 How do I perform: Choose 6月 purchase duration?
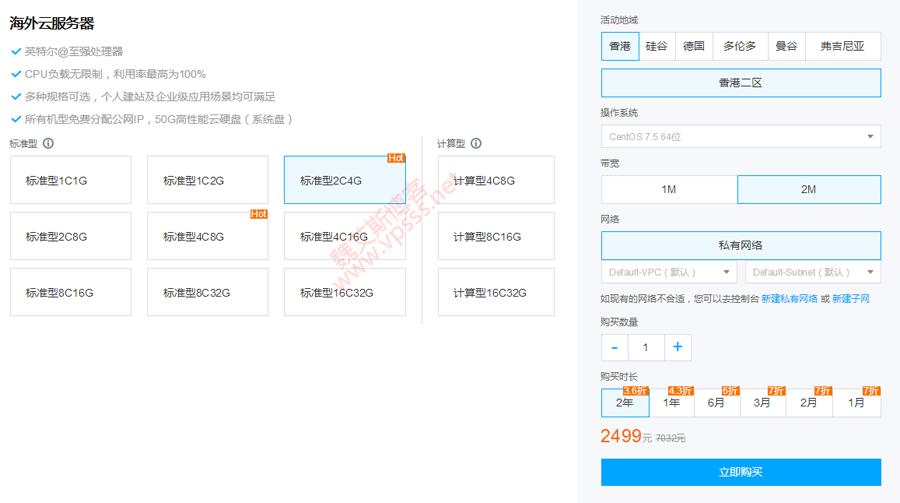tap(716, 403)
